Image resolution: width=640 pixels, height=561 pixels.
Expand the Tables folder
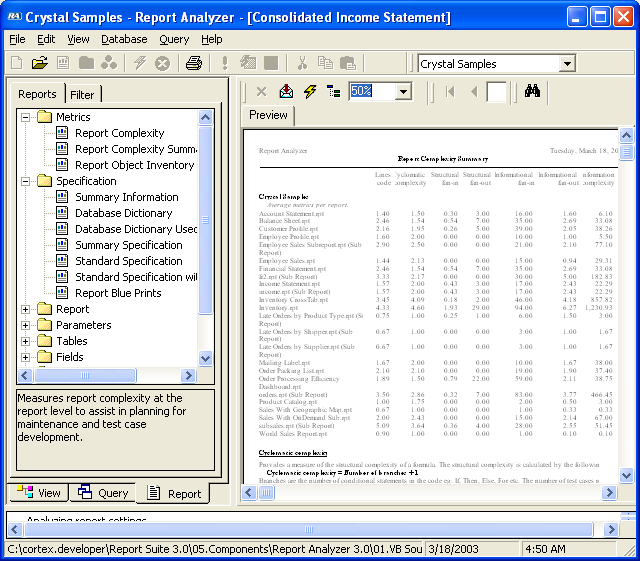(x=25, y=341)
